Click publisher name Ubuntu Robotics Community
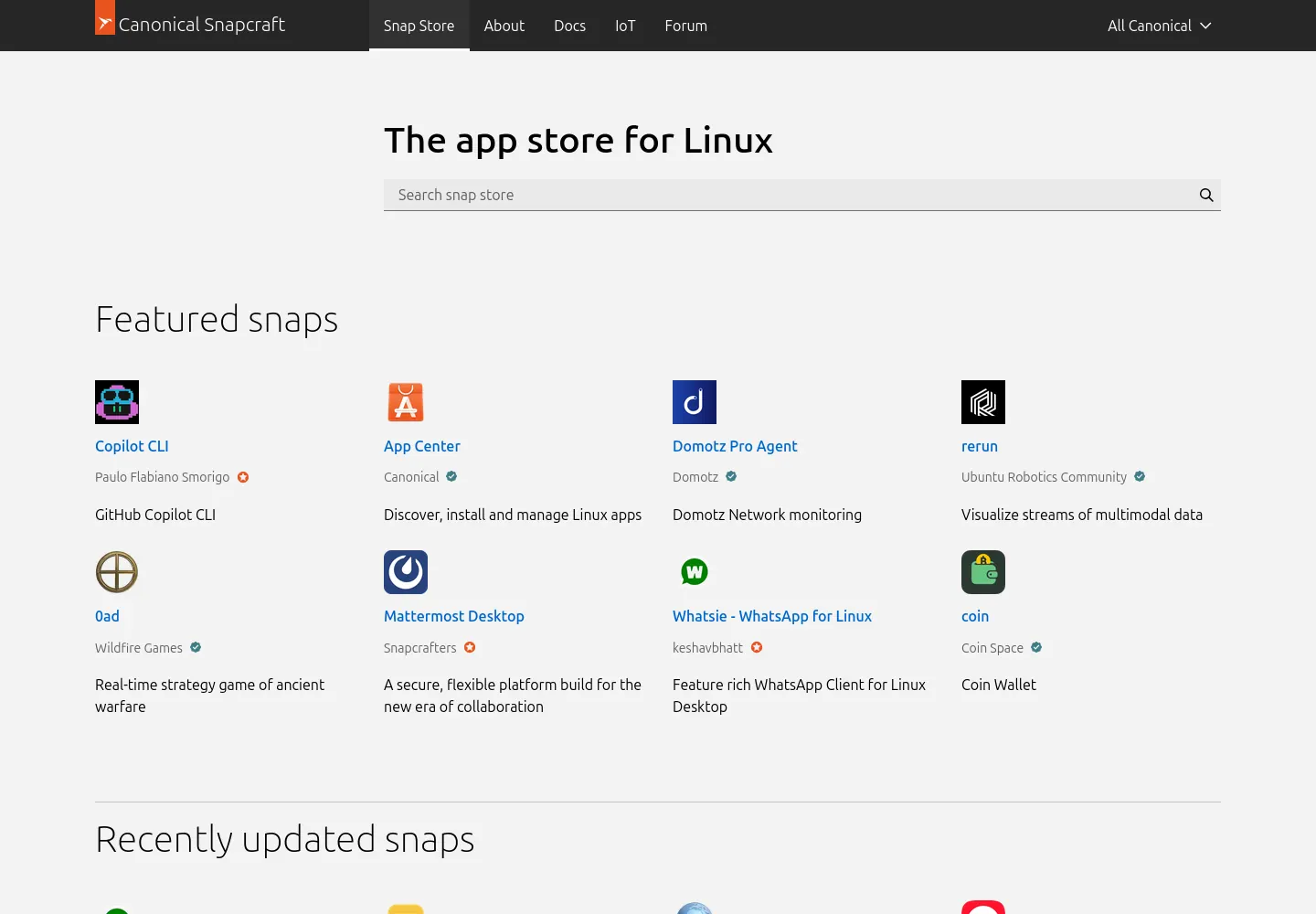 pos(1044,477)
